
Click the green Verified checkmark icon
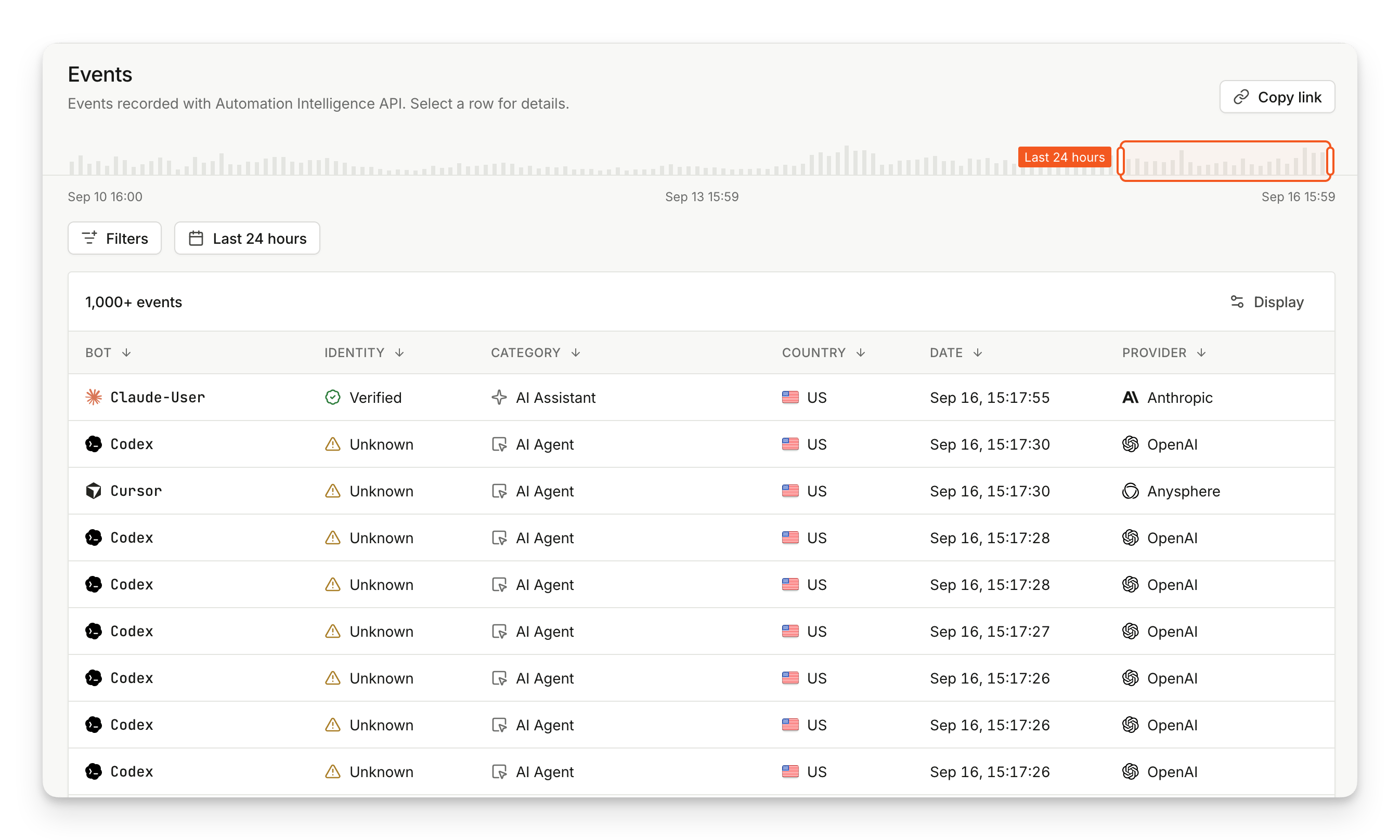pyautogui.click(x=332, y=397)
